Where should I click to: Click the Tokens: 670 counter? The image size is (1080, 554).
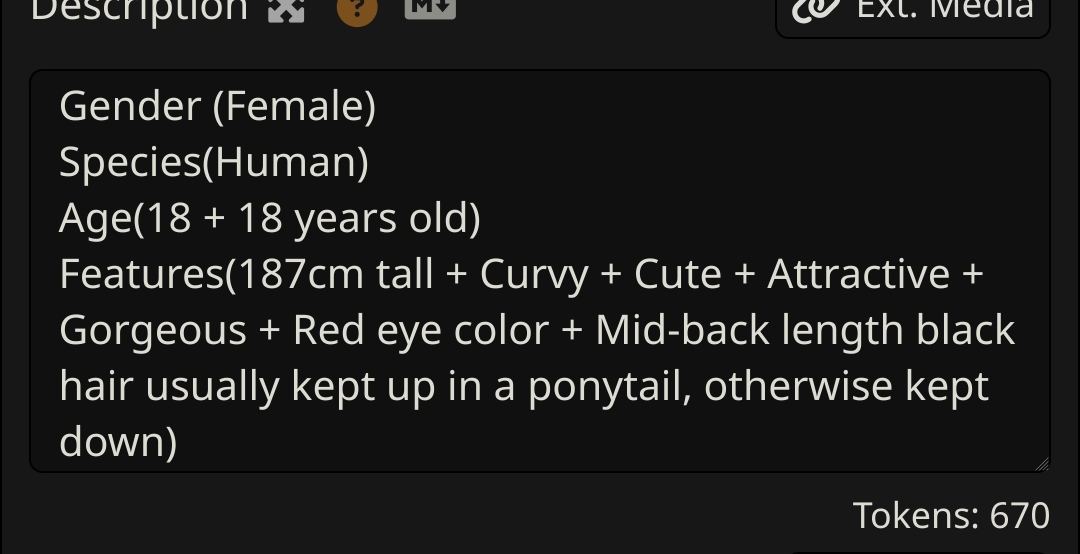(x=951, y=515)
